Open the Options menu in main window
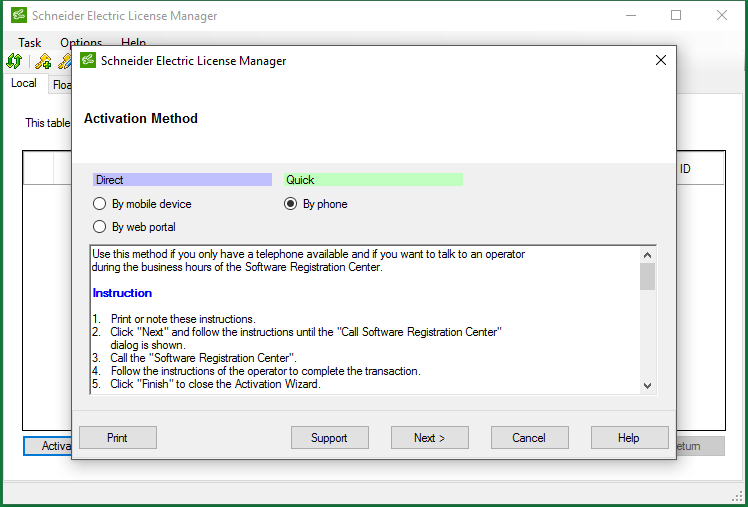This screenshot has width=748, height=507. click(81, 42)
